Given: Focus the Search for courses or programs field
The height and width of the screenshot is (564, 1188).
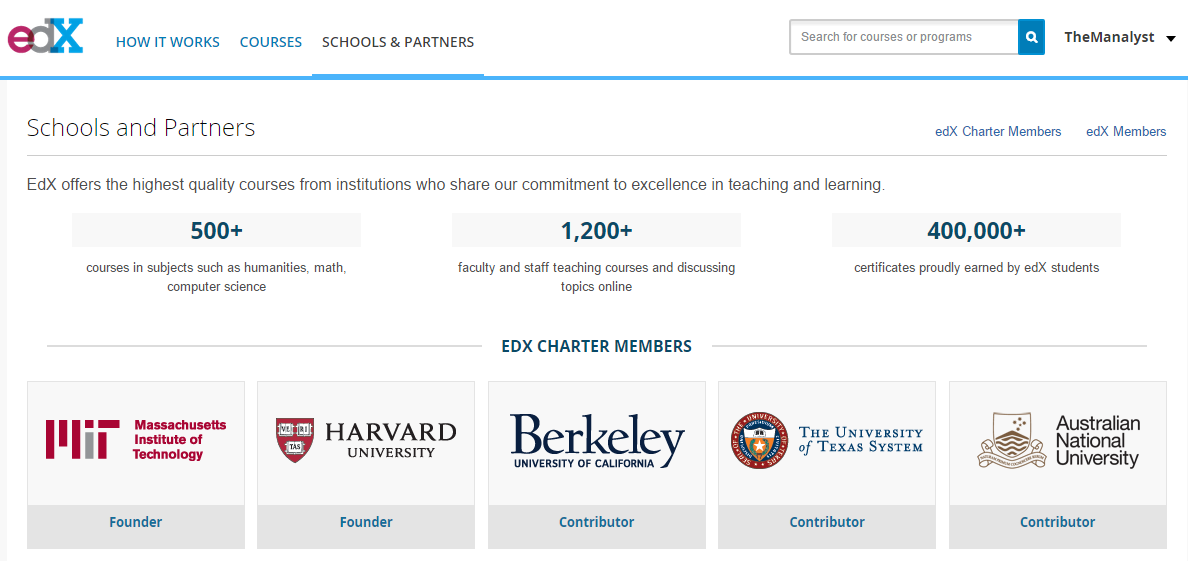Looking at the screenshot, I should point(904,37).
